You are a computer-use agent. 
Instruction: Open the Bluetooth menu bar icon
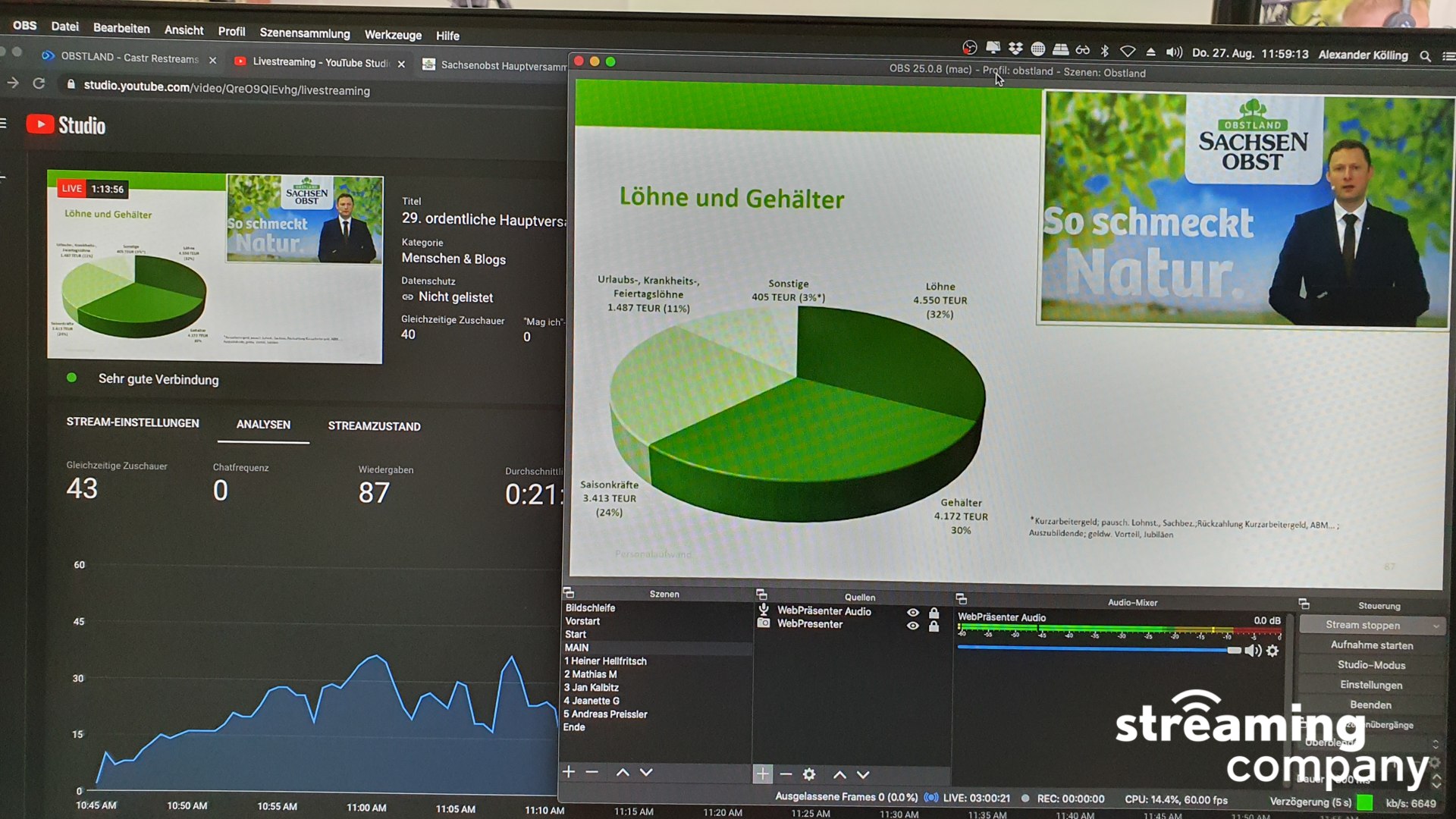click(1105, 51)
